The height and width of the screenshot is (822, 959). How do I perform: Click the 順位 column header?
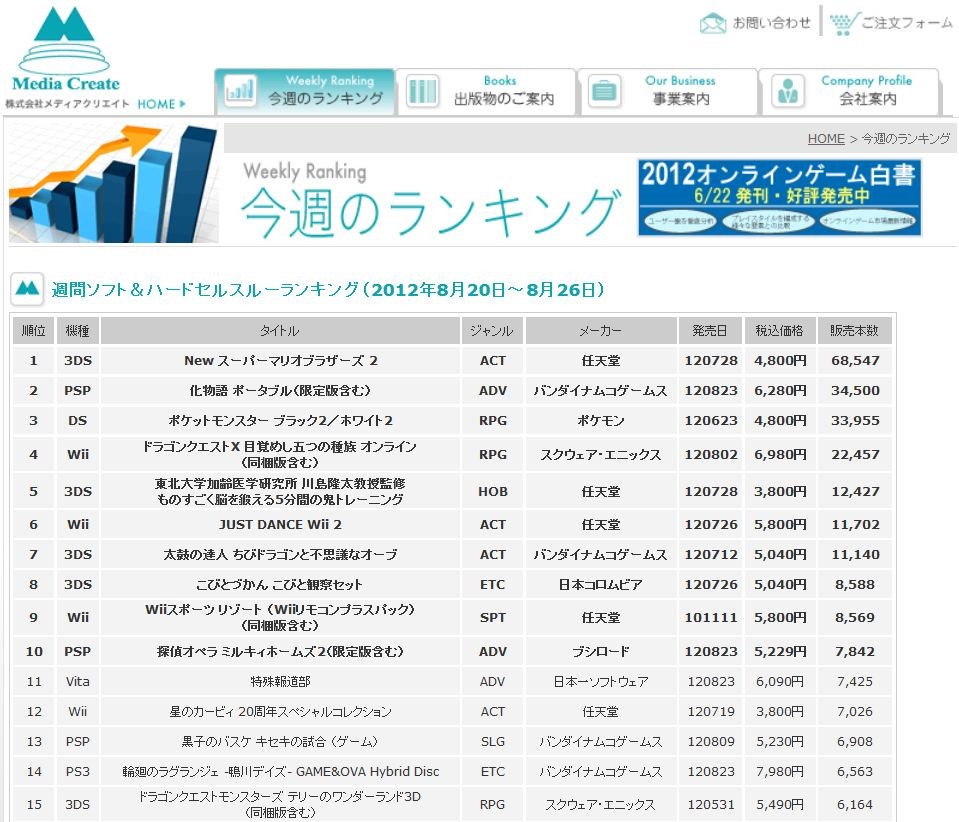pyautogui.click(x=33, y=331)
